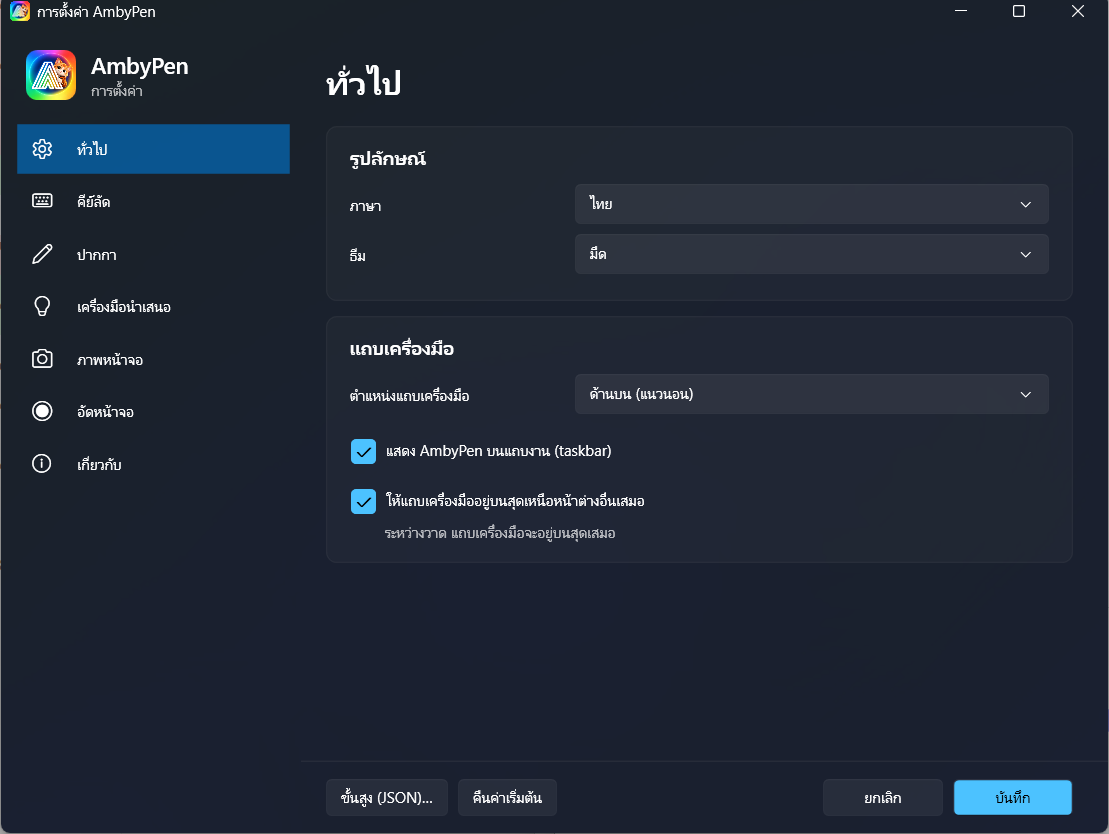Viewport: 1109px width, 834px height.
Task: Click the pen icon for ปากกา
Action: pos(42,254)
